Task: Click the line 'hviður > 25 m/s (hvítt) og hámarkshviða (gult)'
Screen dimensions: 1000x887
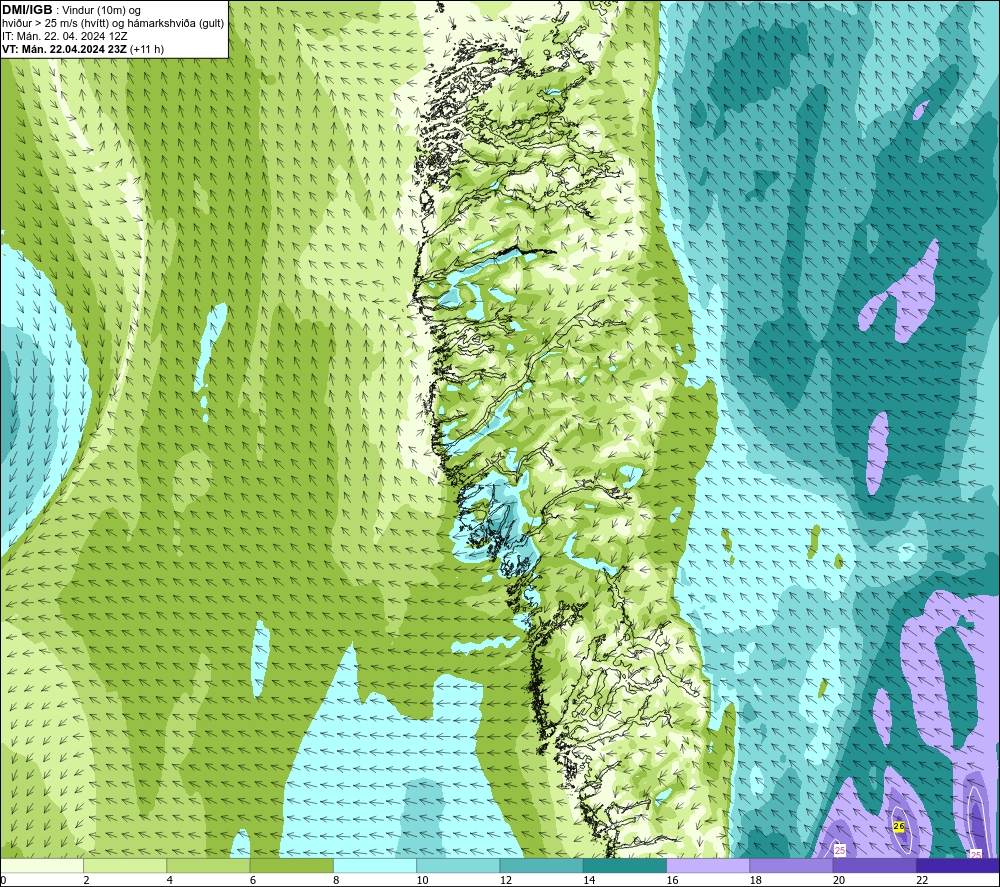Action: point(113,23)
